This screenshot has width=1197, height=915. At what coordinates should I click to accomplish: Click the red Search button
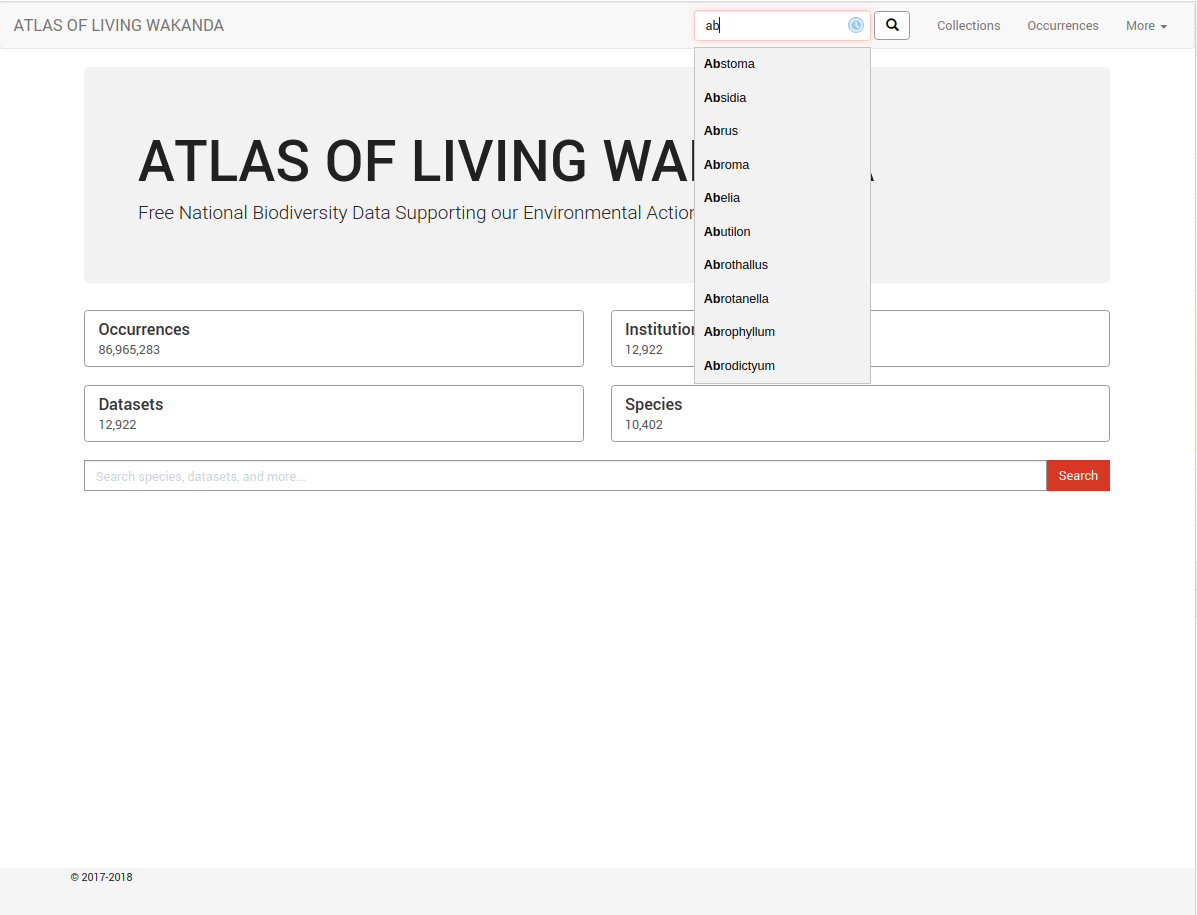point(1077,475)
